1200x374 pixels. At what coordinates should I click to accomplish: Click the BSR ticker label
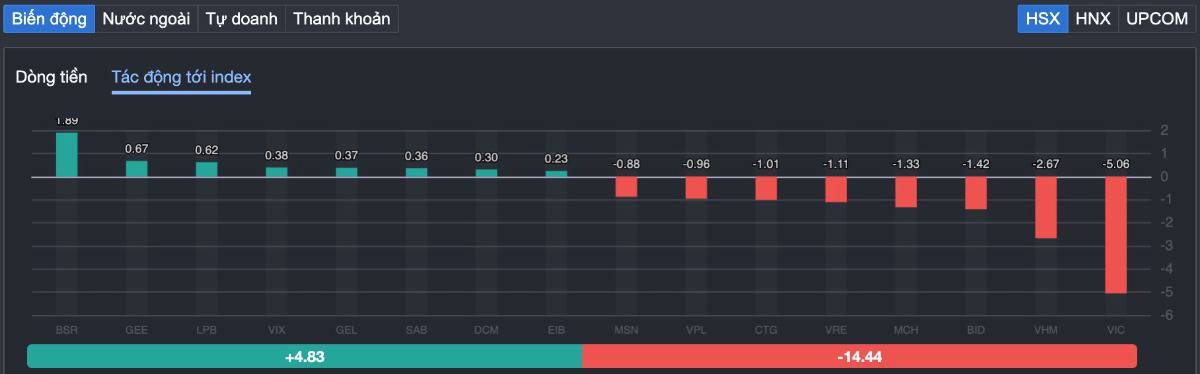click(x=67, y=329)
